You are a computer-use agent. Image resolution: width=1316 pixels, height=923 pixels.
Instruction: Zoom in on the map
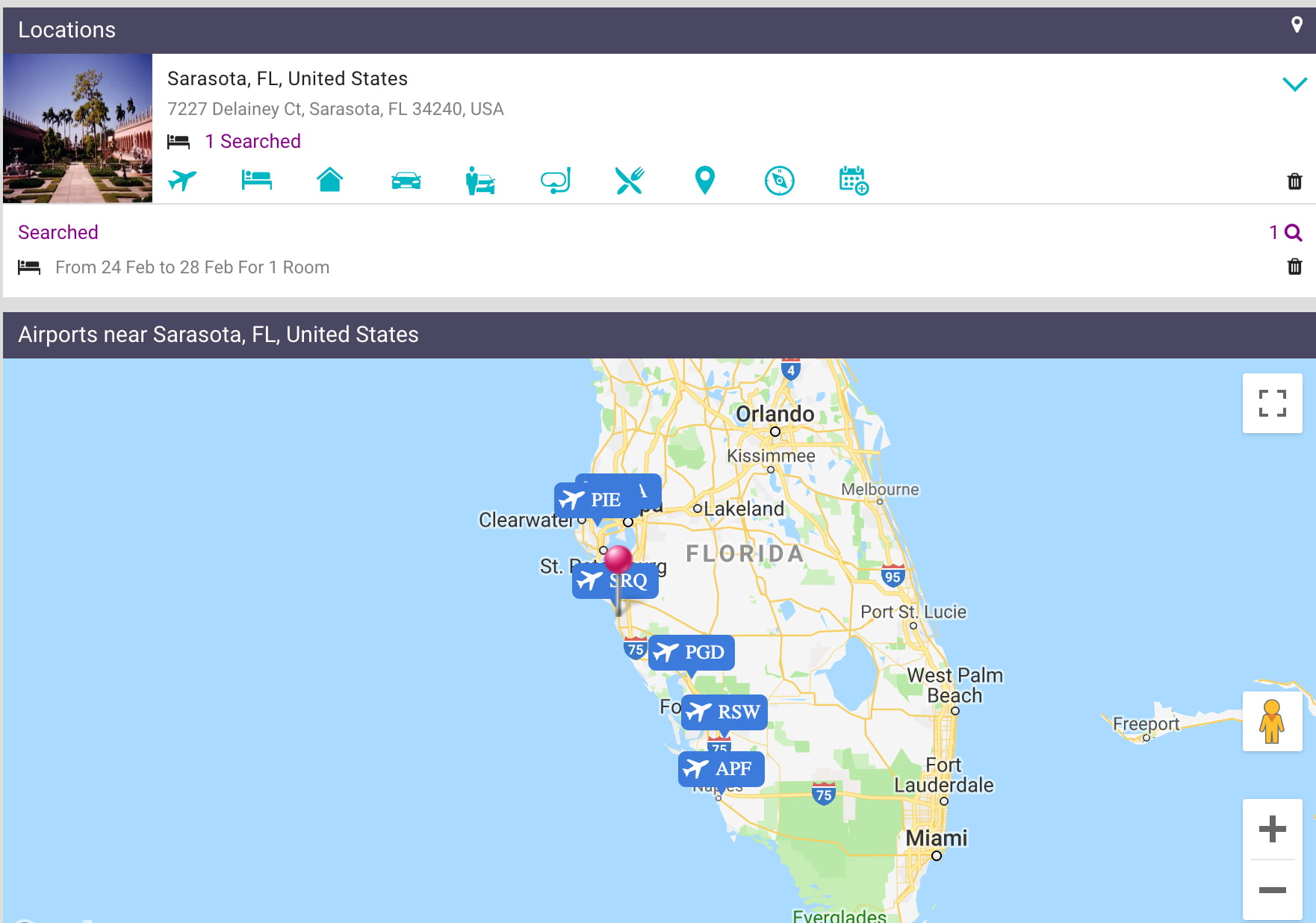1272,829
